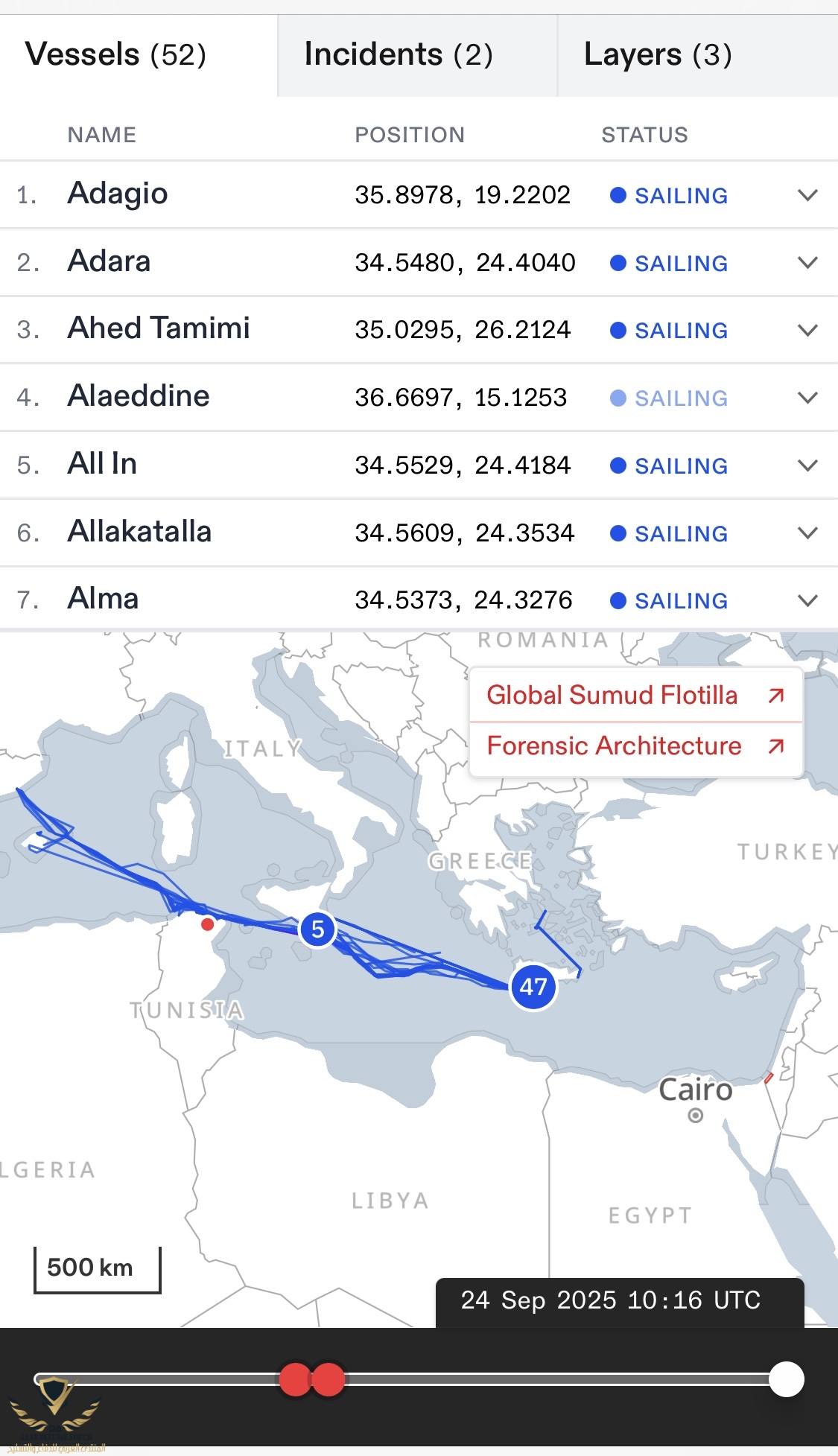This screenshot has height=1456, width=838.
Task: Open the Vessels tab
Action: click(x=116, y=55)
